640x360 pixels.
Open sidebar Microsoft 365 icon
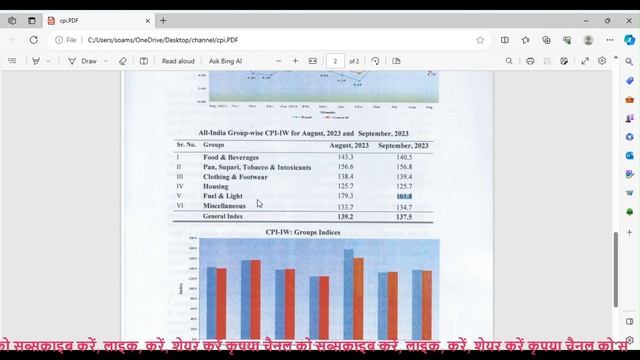point(629,137)
